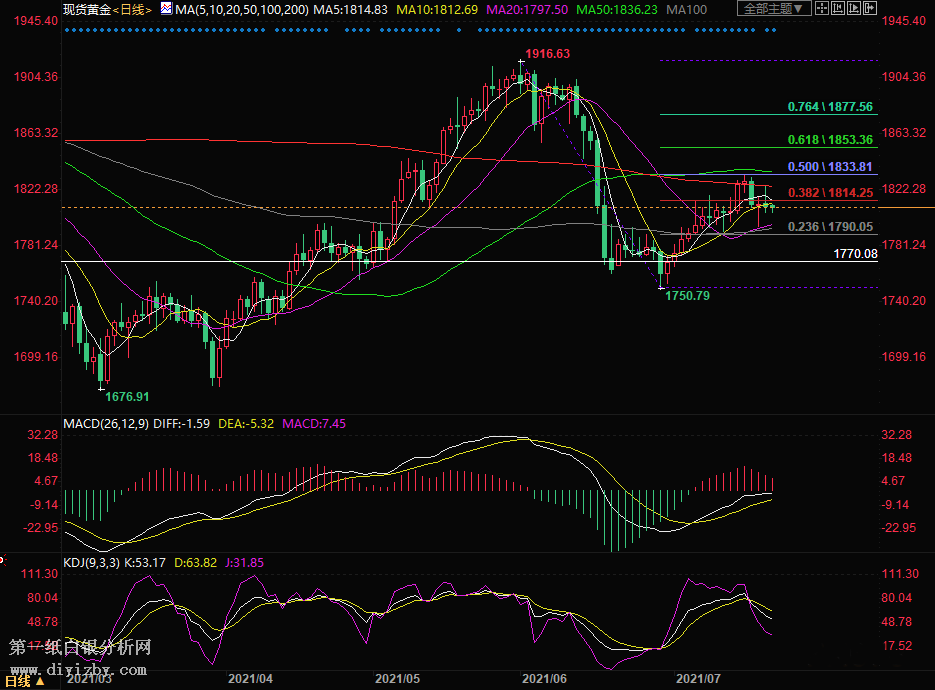Click the third chart tool icon in top-right toolbar
The height and width of the screenshot is (690, 935).
tap(854, 8)
